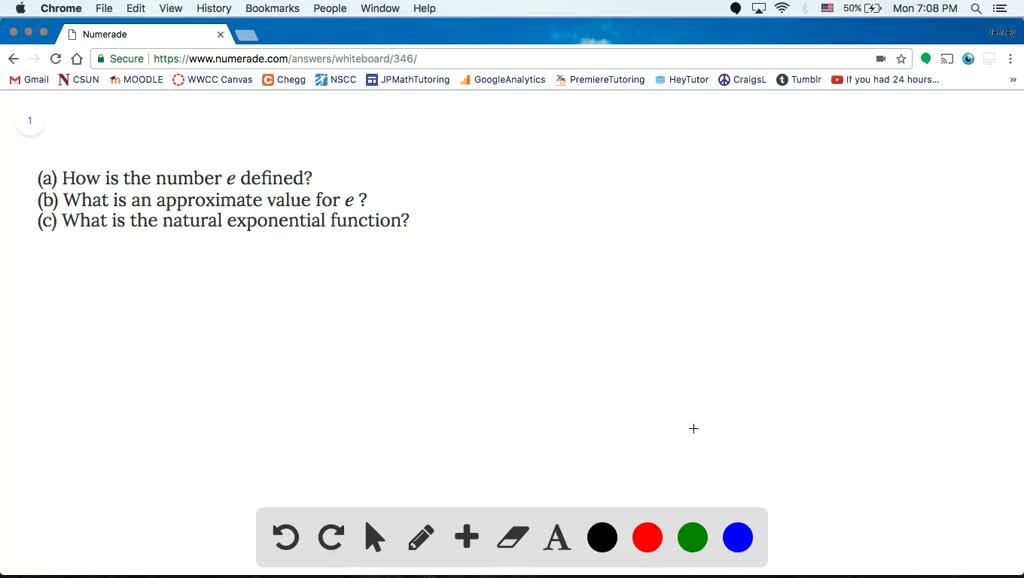Viewport: 1024px width, 578px height.
Task: Open the History menu
Action: click(x=214, y=8)
